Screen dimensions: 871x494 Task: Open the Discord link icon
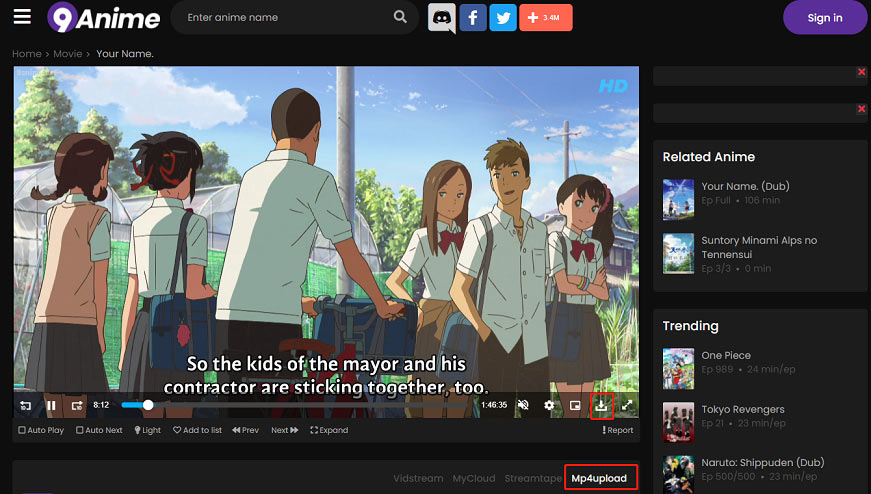[442, 17]
